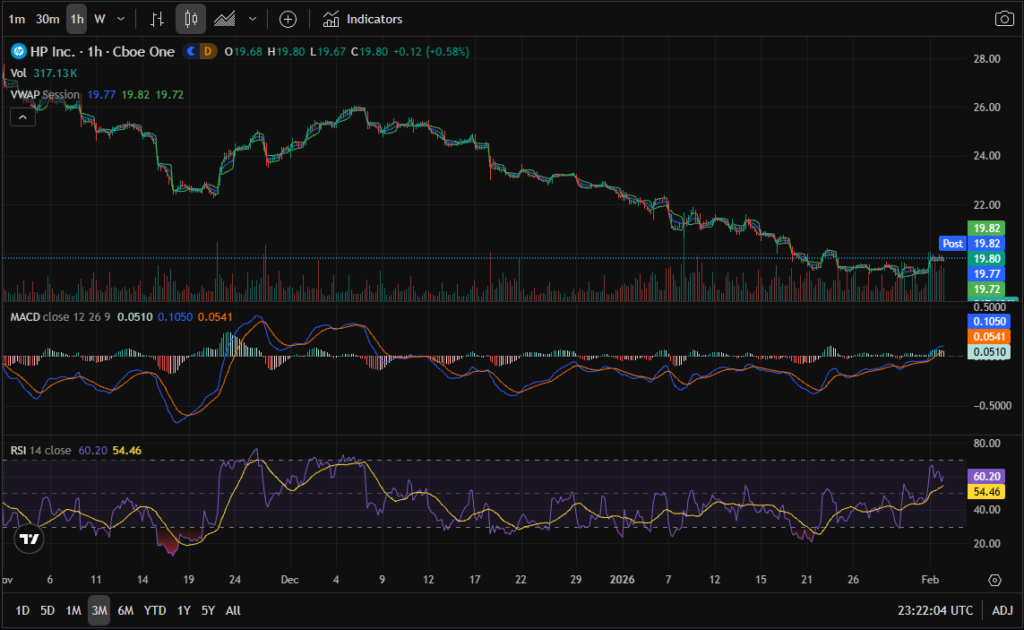Switch to the area chart style icon
1024x630 pixels.
(225, 19)
